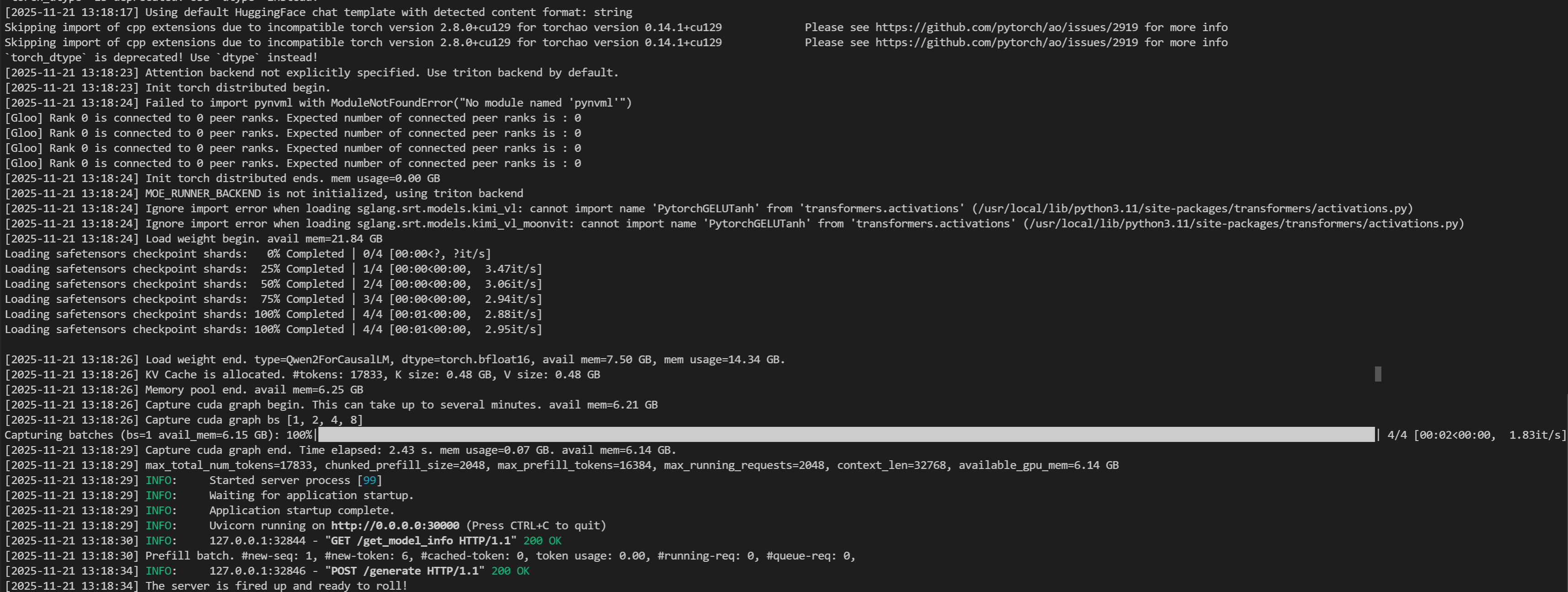Viewport: 1568px width, 592px height.
Task: Click the activations.py path on the kimi_vl_moonvit line
Action: click(x=1243, y=224)
